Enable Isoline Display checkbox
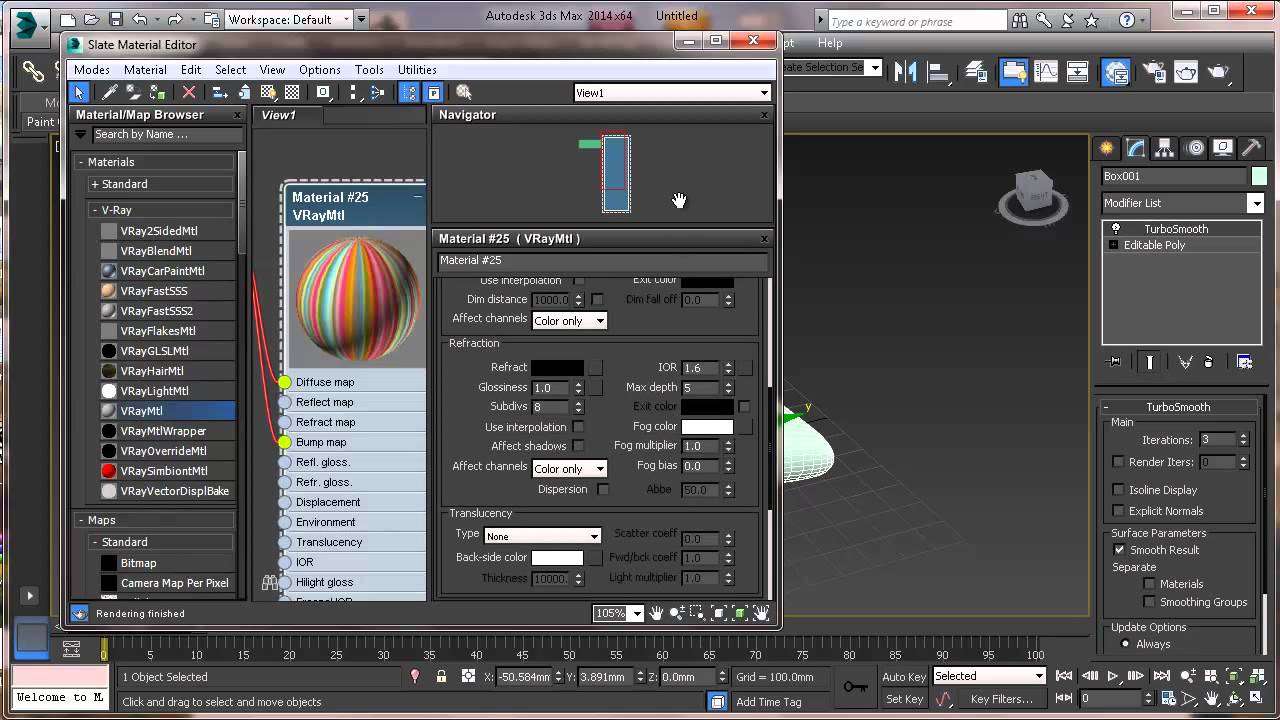The width and height of the screenshot is (1280, 720). click(1118, 490)
